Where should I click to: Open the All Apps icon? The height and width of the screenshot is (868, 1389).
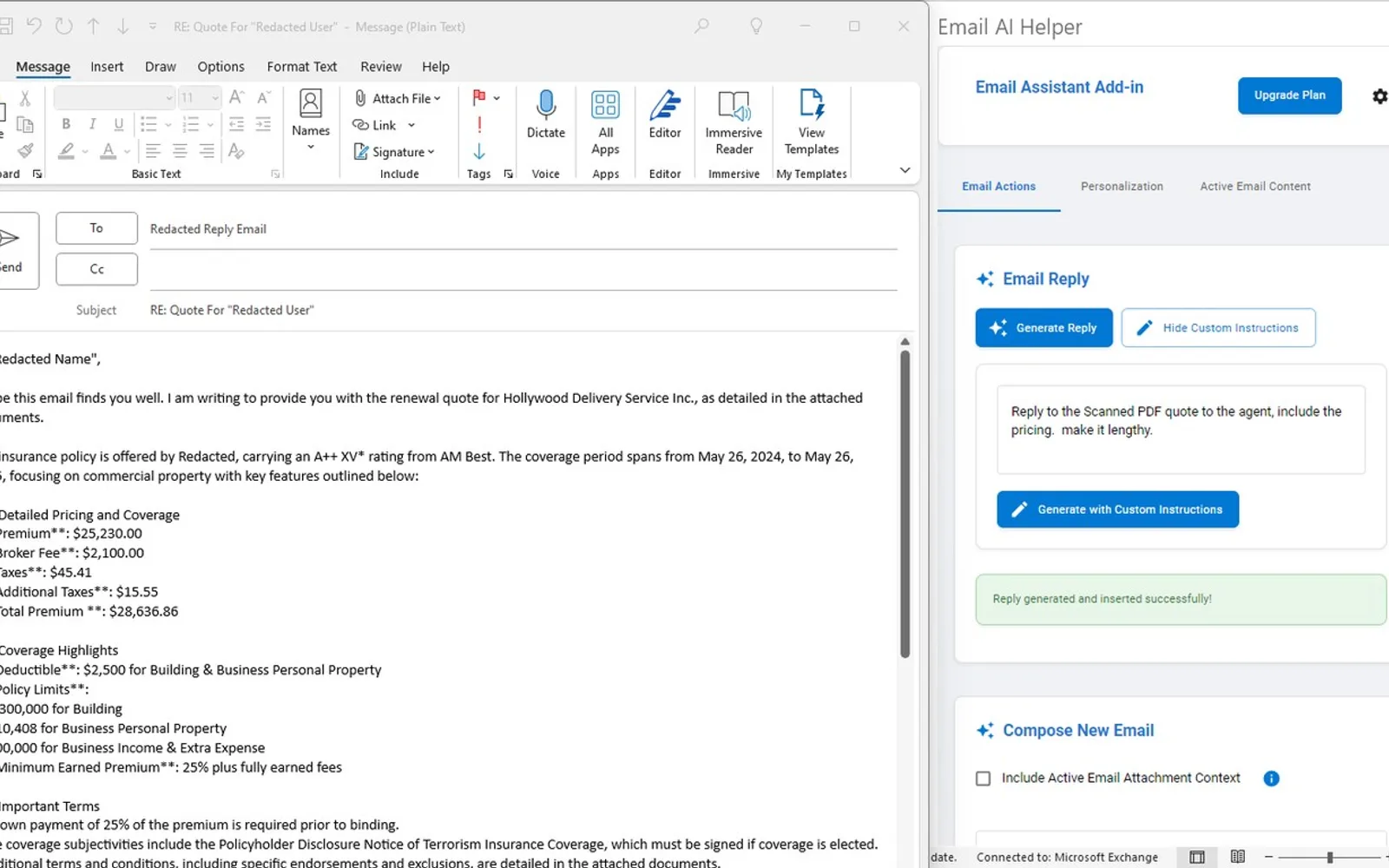[x=605, y=105]
